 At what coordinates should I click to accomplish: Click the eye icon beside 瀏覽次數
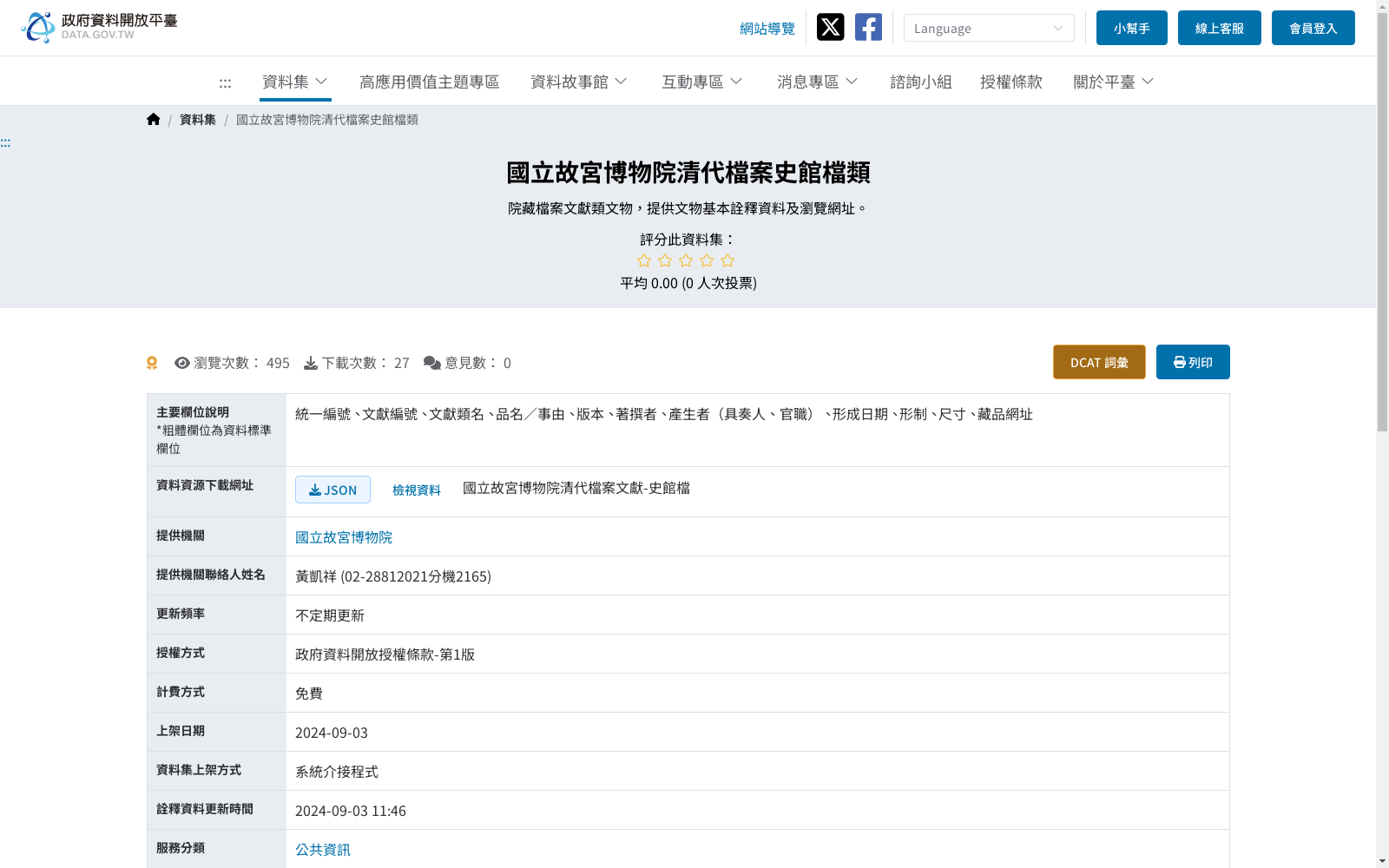click(x=182, y=363)
